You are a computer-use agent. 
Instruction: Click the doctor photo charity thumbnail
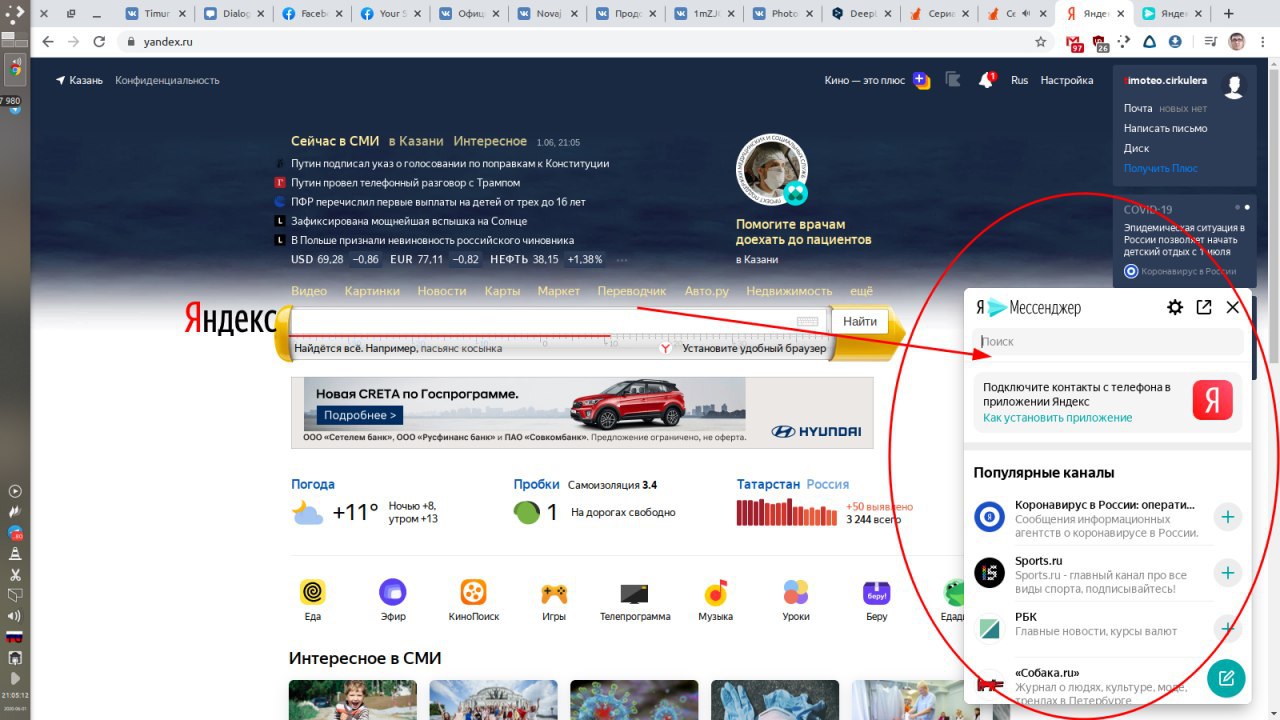772,168
